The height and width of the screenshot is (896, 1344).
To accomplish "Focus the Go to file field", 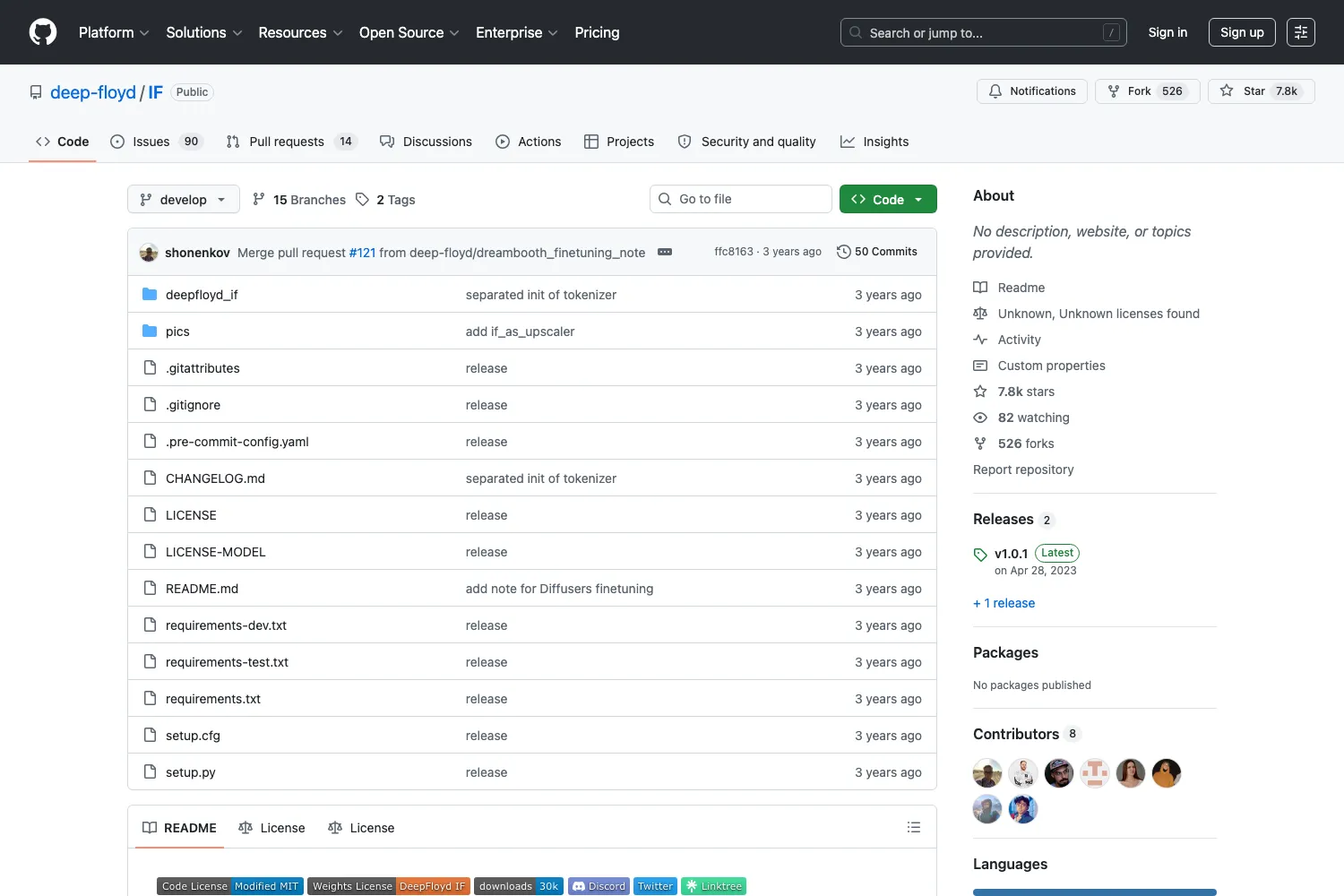I will [x=741, y=199].
